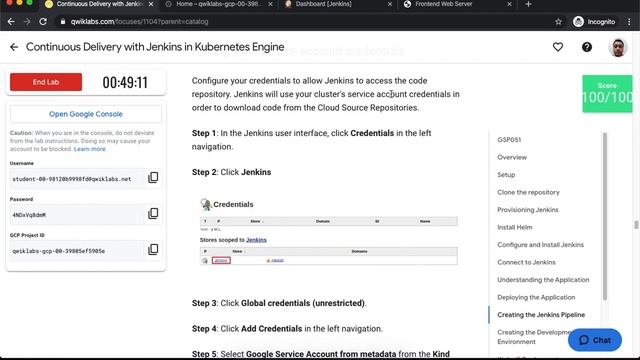Click the outline panel scrollbar
640x360 pixels.
[605, 216]
